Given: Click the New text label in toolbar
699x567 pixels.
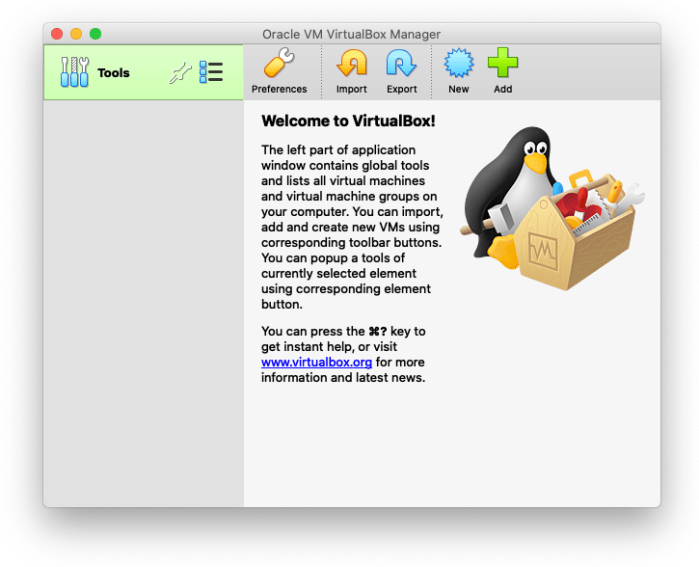Looking at the screenshot, I should coord(458,89).
